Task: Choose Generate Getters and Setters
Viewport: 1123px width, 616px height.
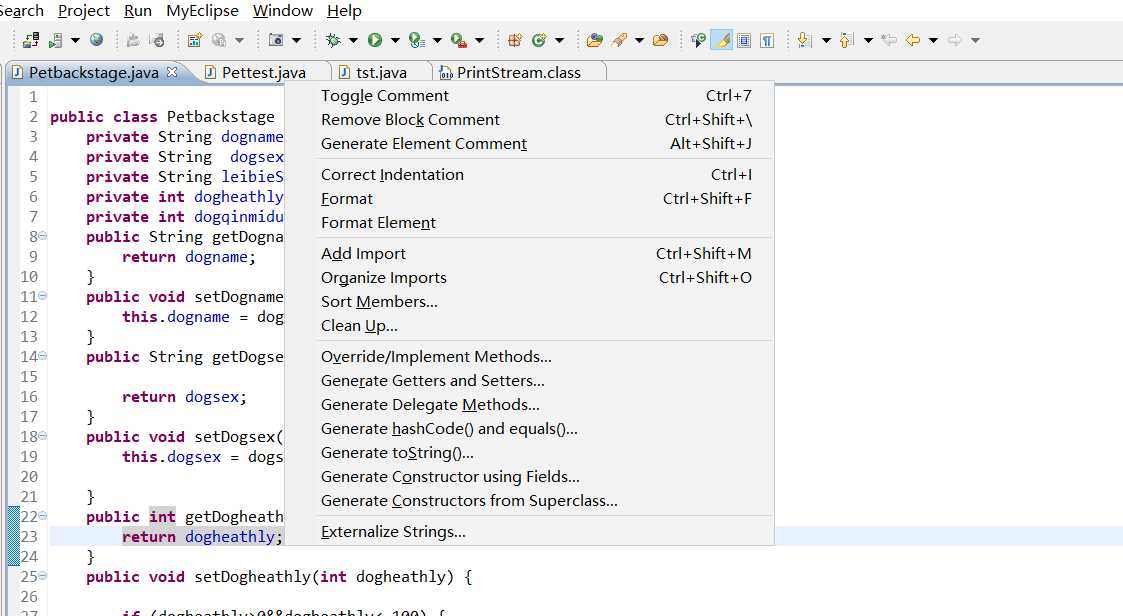Action: (x=529, y=380)
